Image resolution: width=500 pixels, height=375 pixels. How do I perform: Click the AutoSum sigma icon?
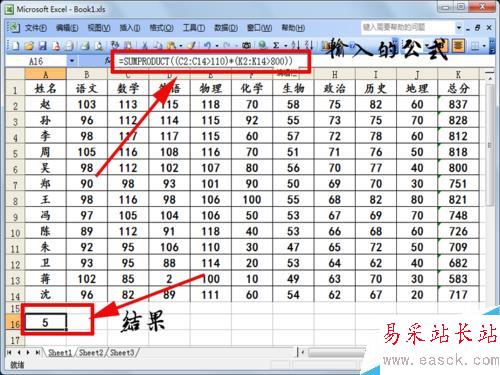pos(276,45)
